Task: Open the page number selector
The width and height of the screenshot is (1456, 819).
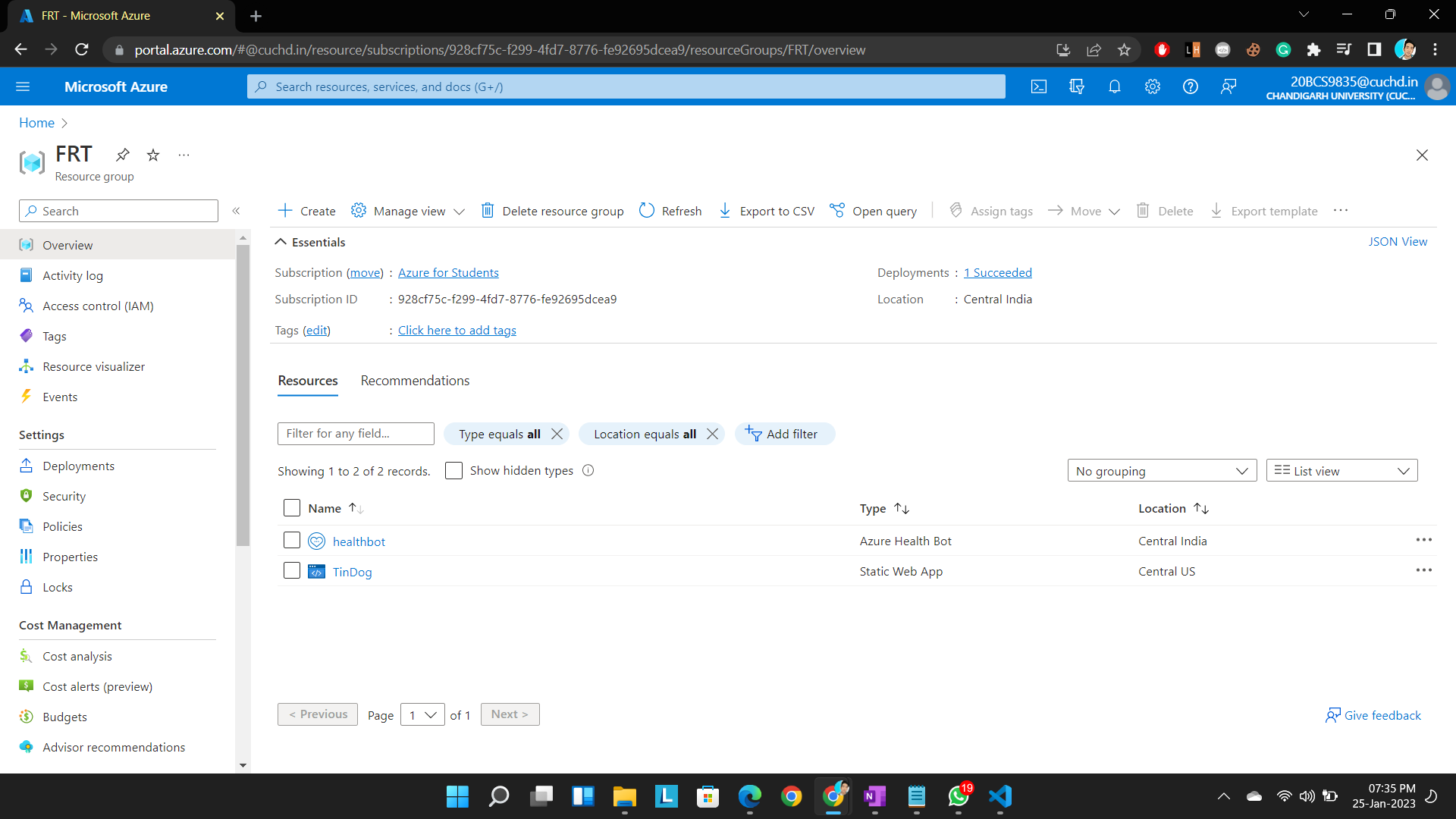Action: tap(422, 714)
